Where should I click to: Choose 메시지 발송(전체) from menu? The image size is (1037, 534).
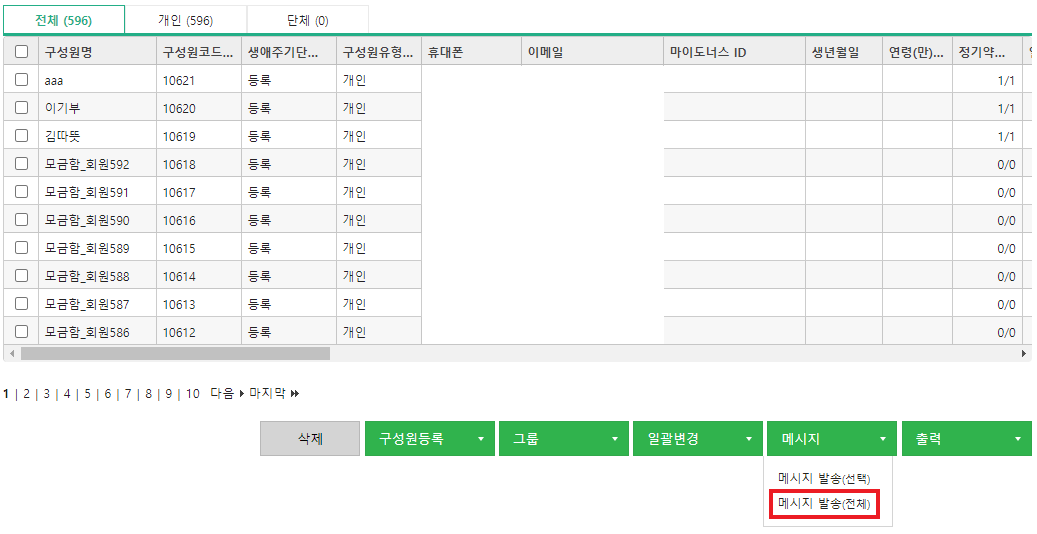[824, 506]
